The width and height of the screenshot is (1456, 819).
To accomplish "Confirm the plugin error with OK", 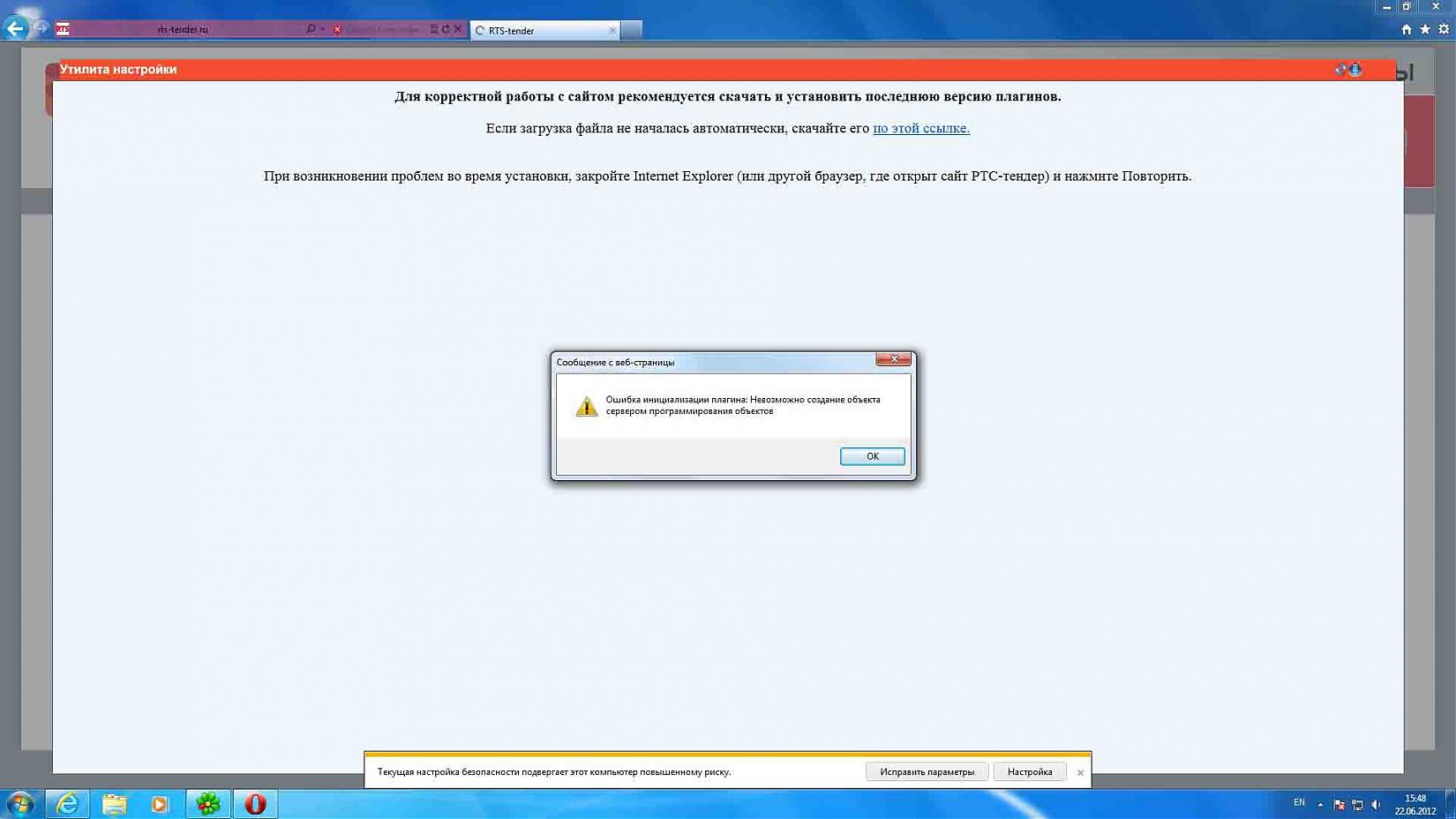I will 873,456.
